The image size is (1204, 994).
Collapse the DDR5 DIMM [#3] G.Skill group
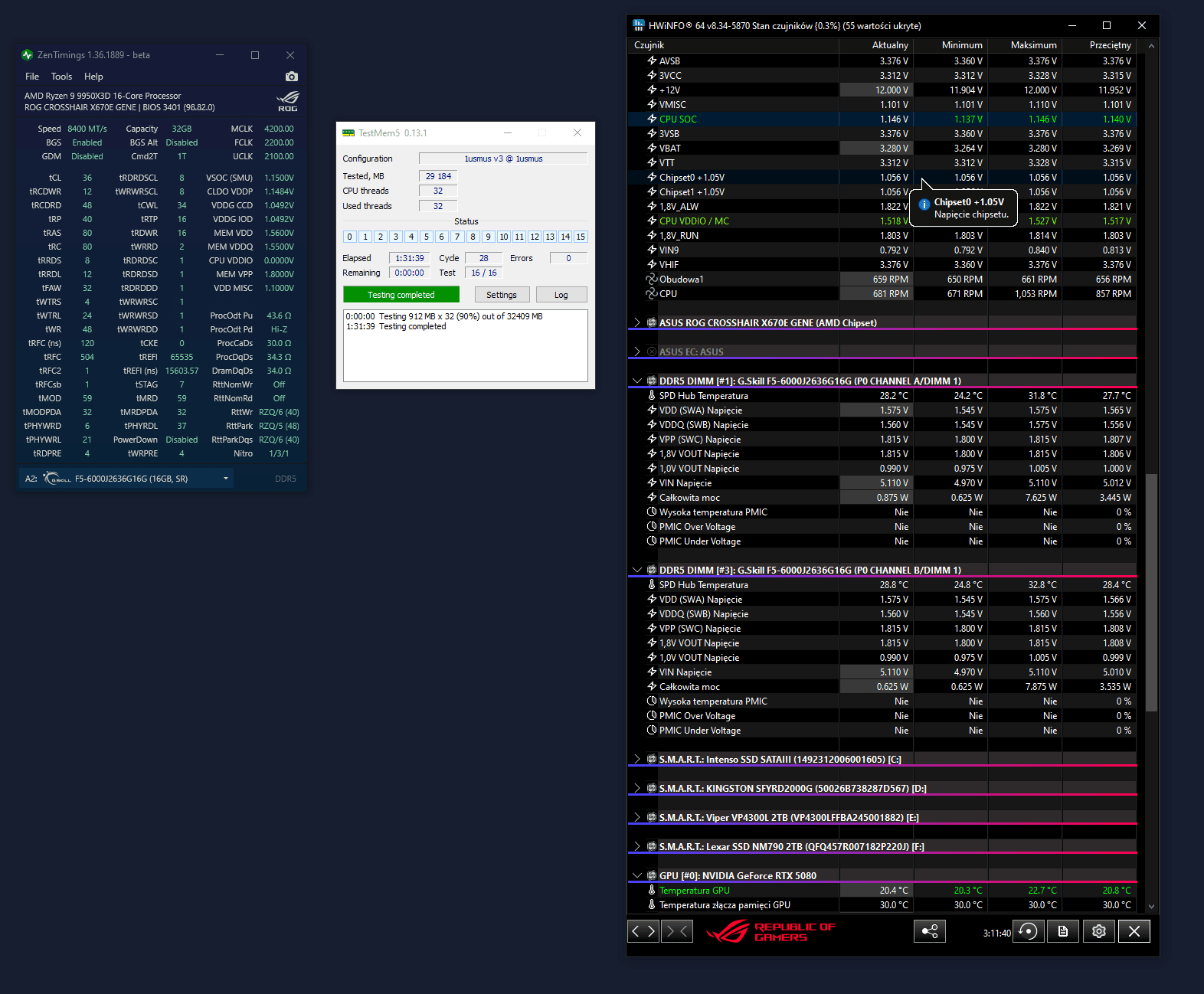pyautogui.click(x=637, y=570)
